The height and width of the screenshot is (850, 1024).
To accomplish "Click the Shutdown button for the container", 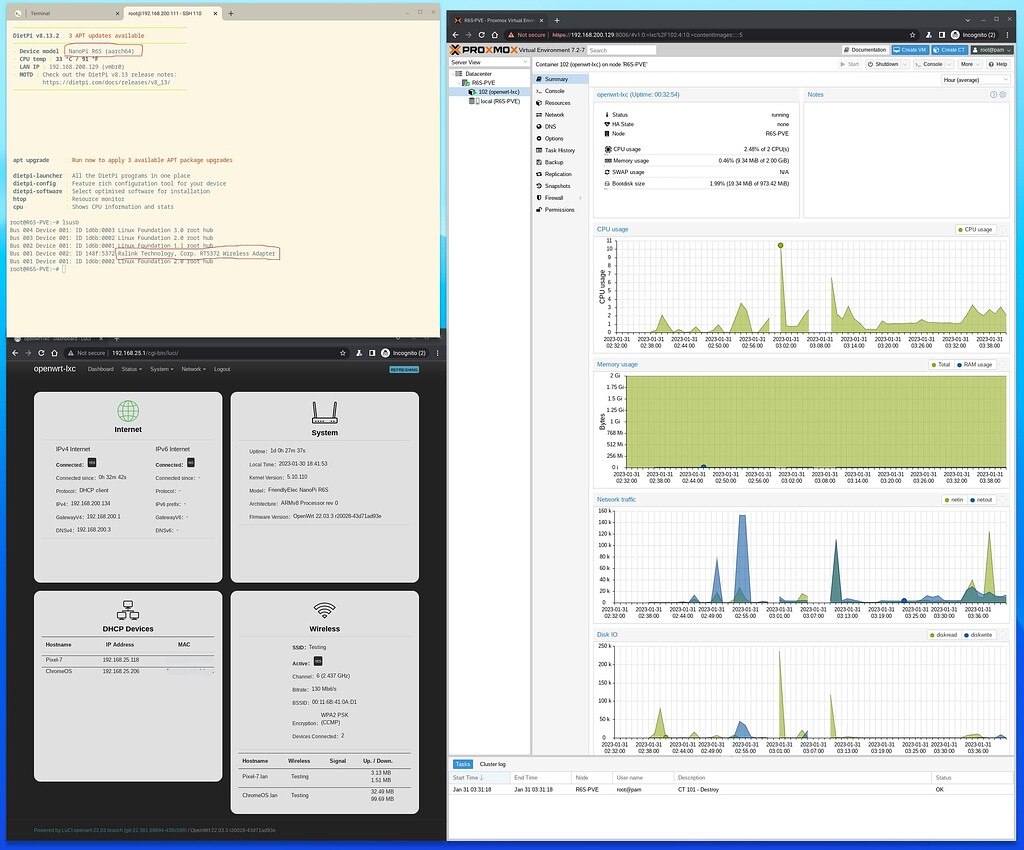I will point(885,63).
